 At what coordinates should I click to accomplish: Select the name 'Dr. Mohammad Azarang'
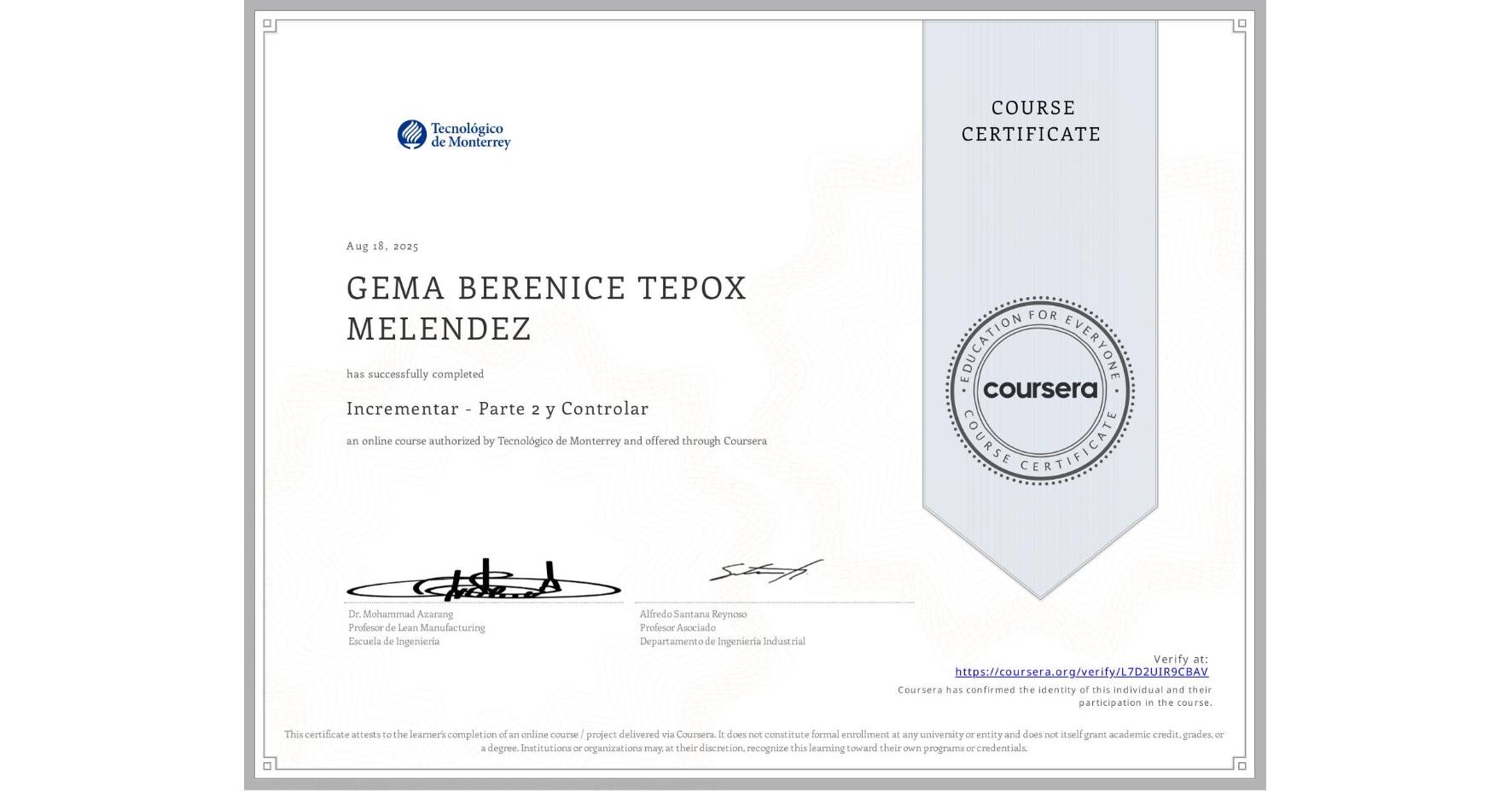coord(401,614)
